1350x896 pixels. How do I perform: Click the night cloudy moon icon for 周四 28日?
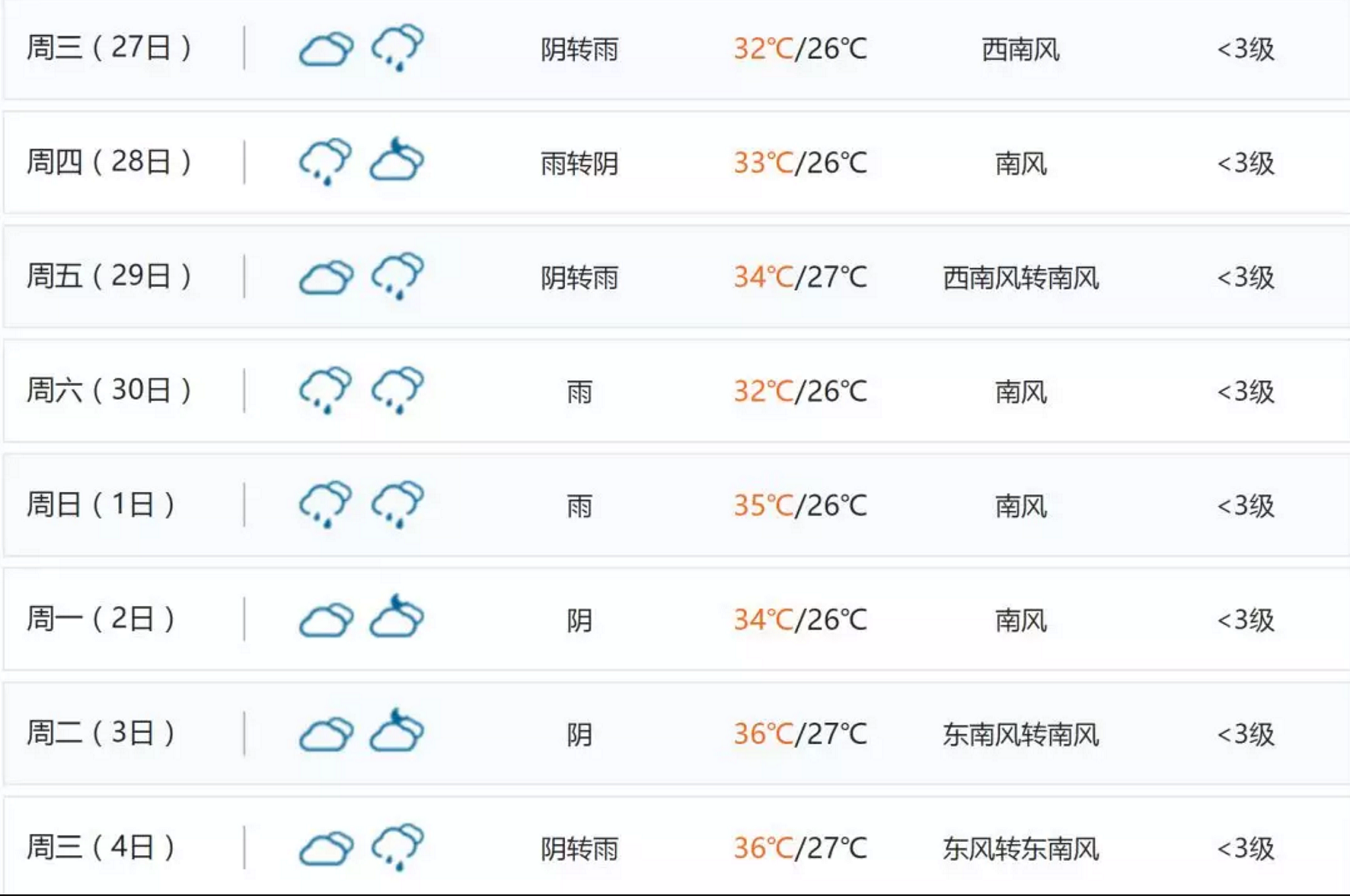pos(397,159)
